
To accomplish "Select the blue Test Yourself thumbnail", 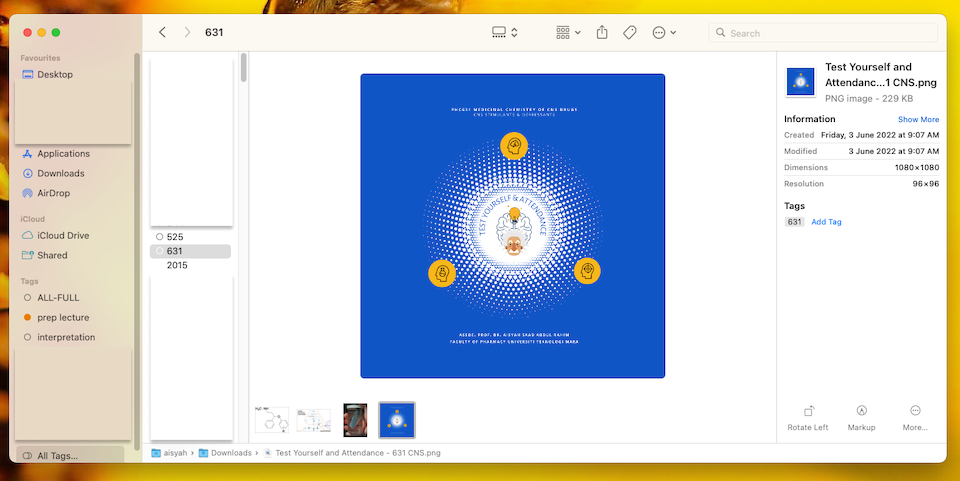I will [x=397, y=420].
